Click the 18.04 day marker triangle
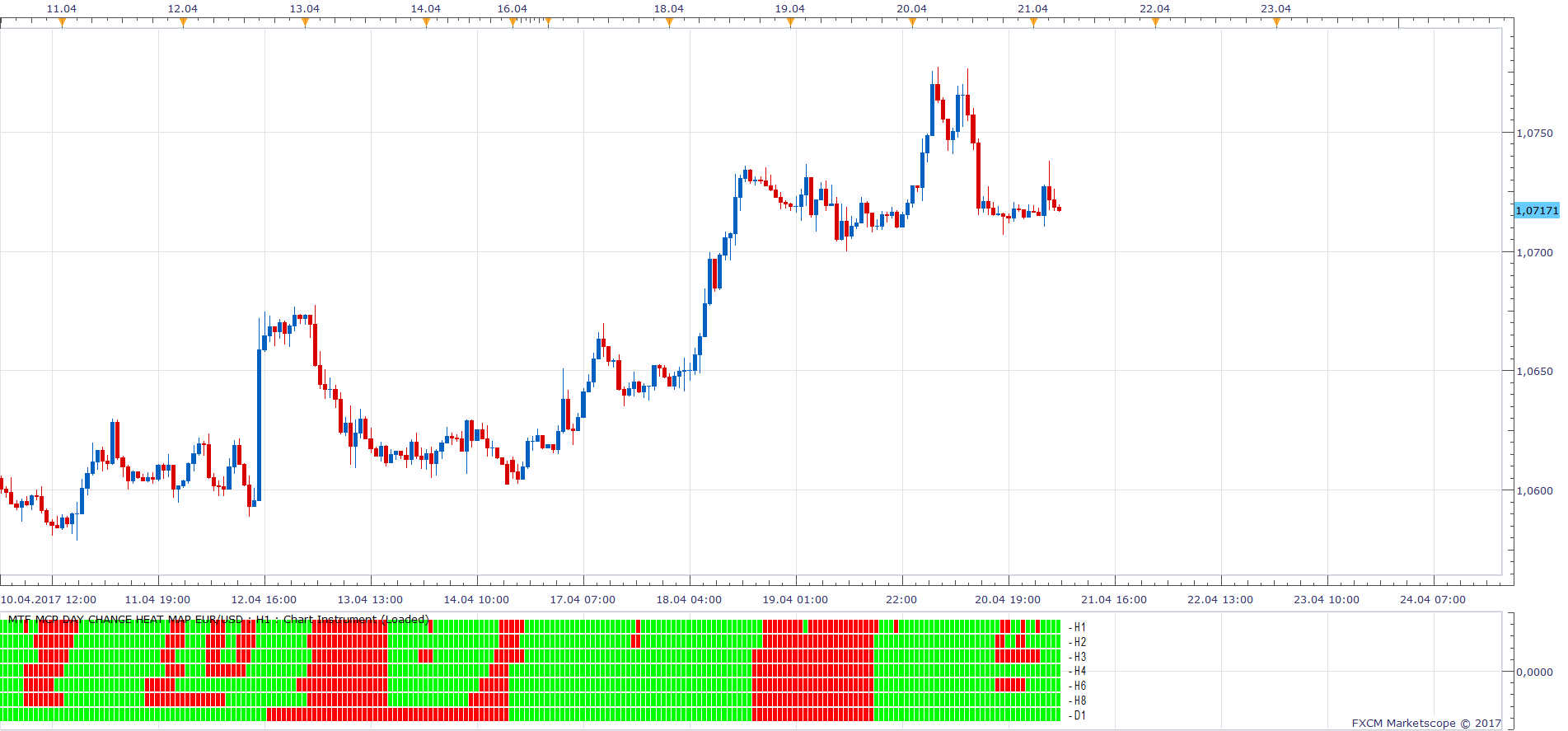Viewport: 1568px width, 731px height. pos(669,23)
